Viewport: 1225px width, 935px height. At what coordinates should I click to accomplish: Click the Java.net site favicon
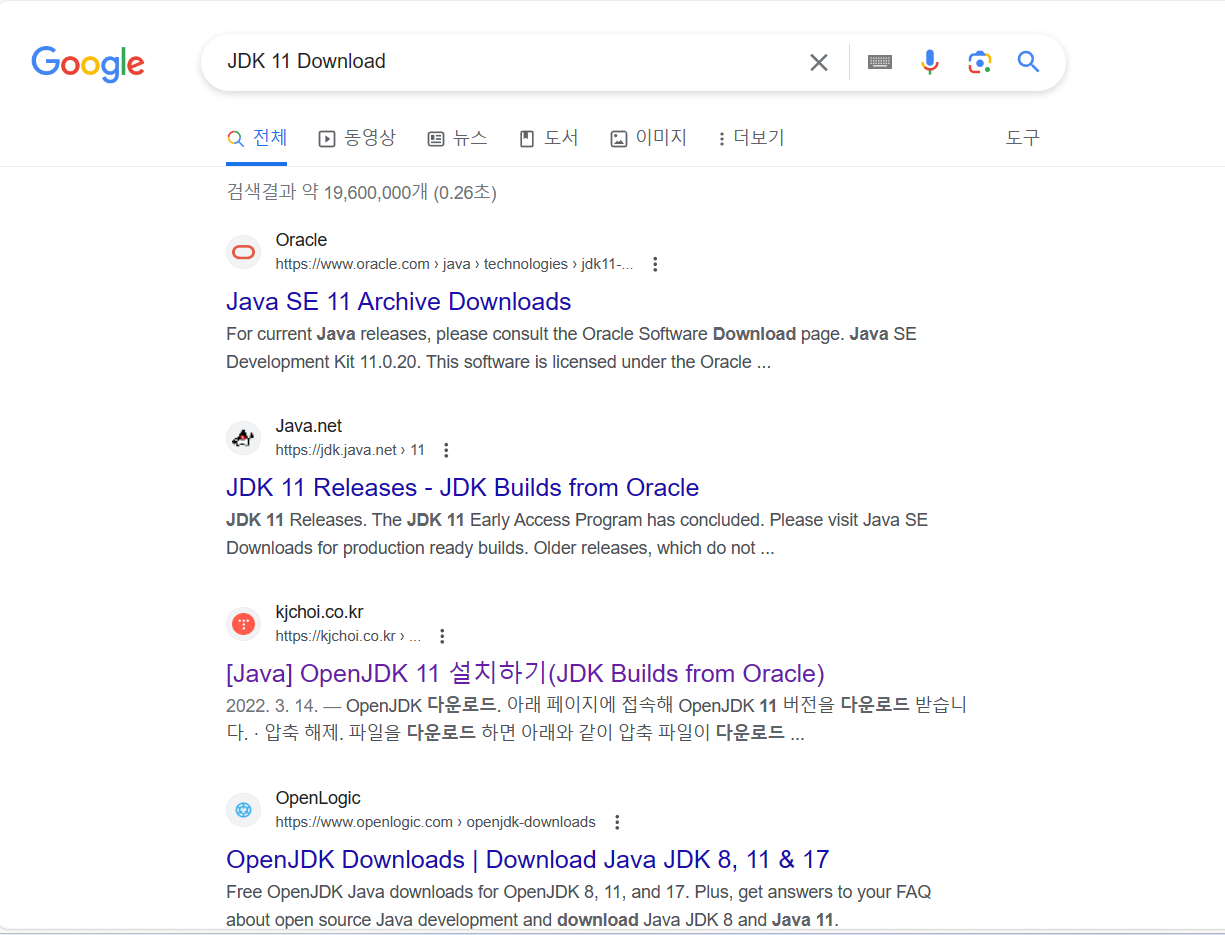(243, 438)
